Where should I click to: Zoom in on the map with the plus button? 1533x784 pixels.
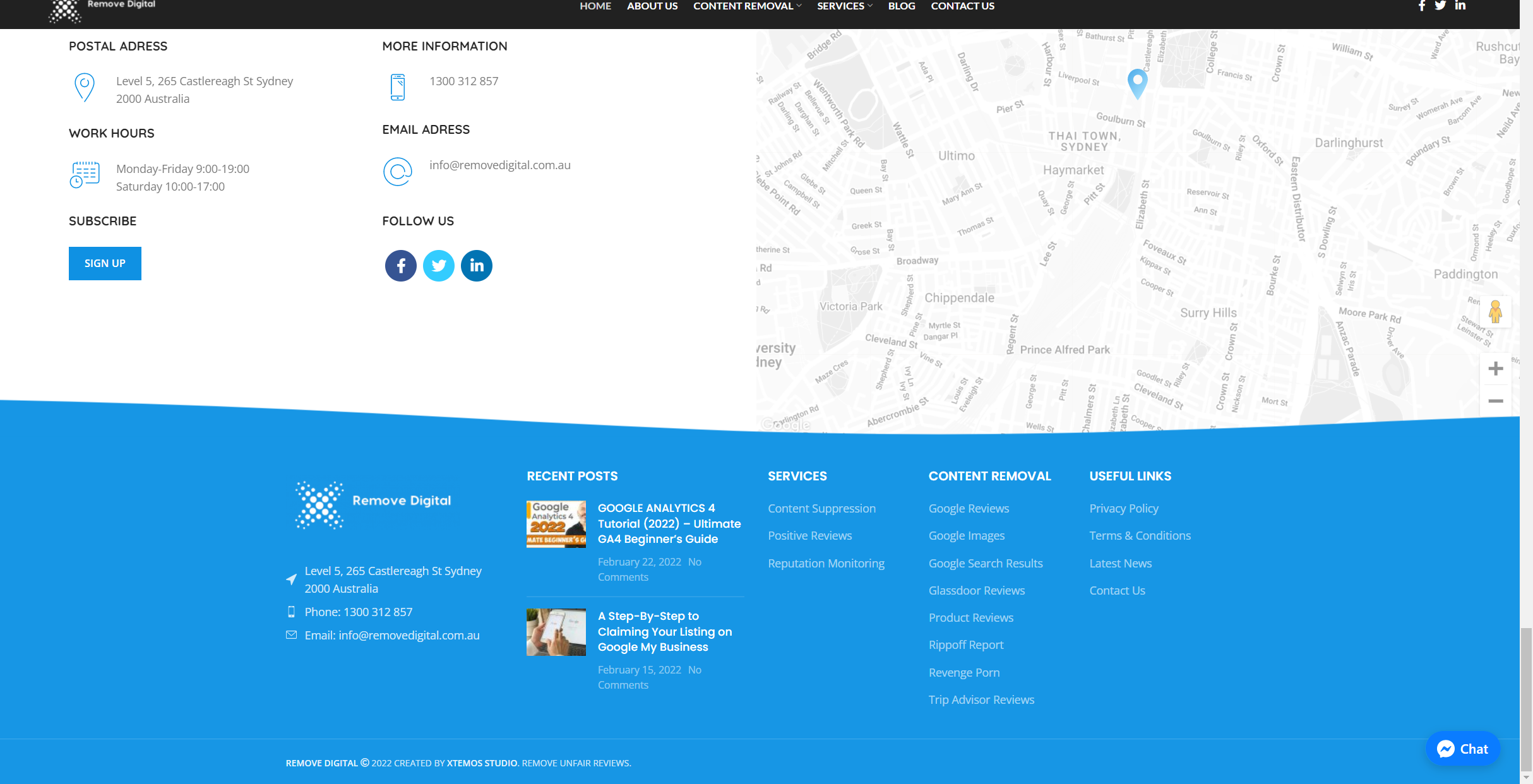click(1495, 369)
